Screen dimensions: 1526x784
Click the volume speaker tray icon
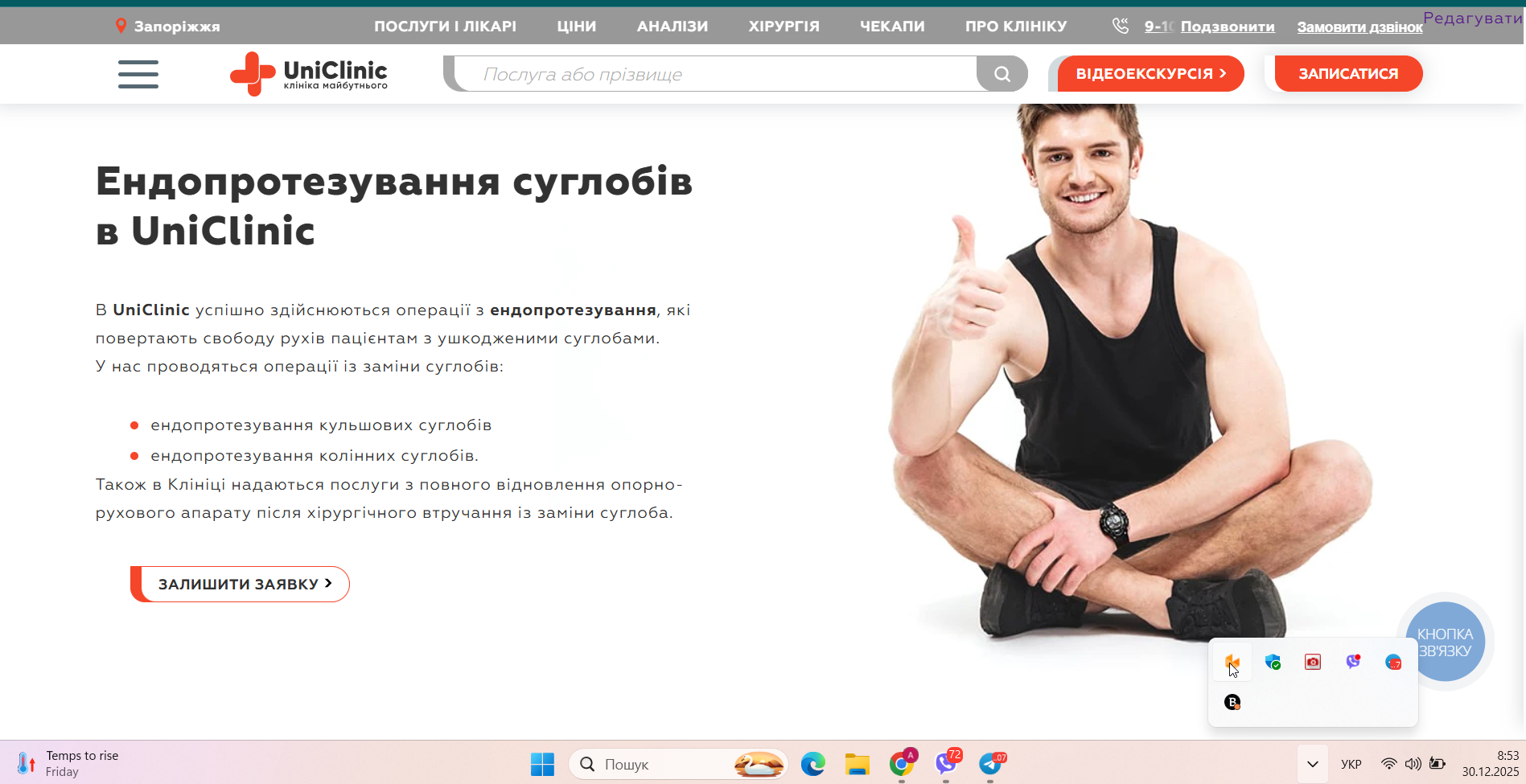click(x=1413, y=764)
